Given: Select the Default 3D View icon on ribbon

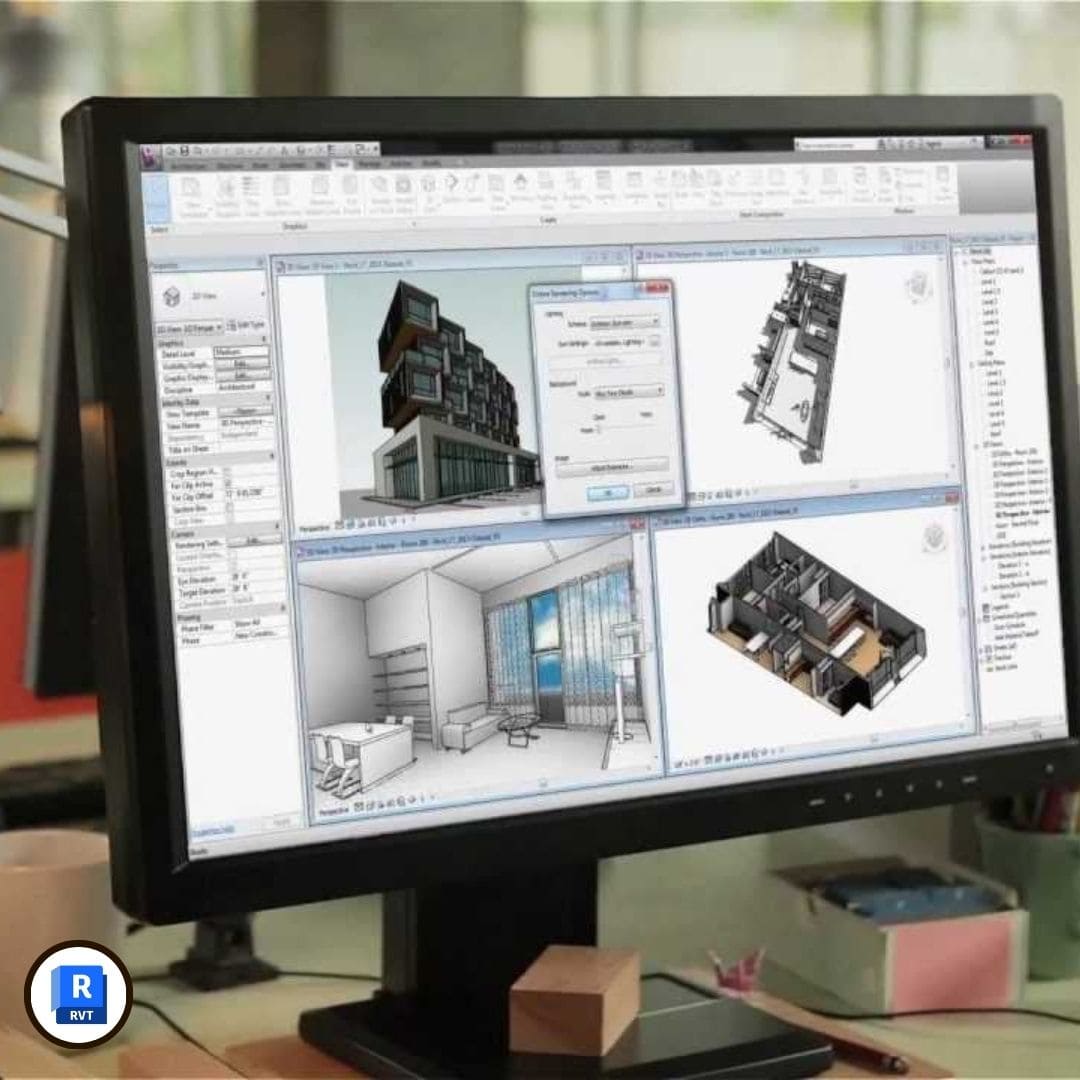Looking at the screenshot, I should 427,185.
